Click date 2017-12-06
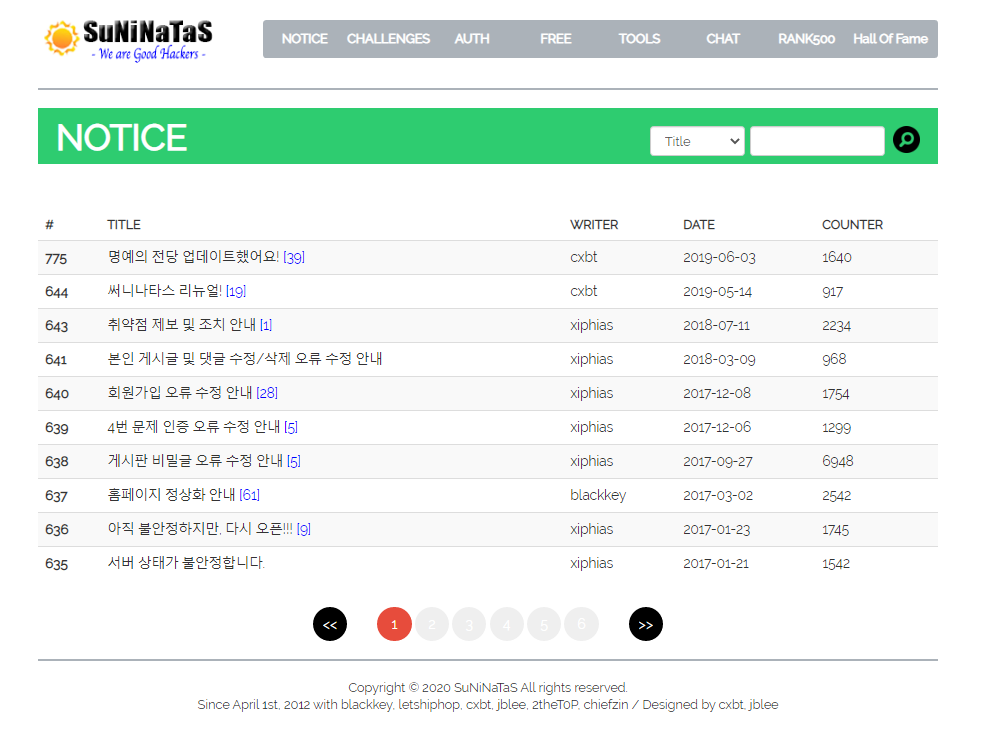This screenshot has height=747, width=991. (x=717, y=427)
